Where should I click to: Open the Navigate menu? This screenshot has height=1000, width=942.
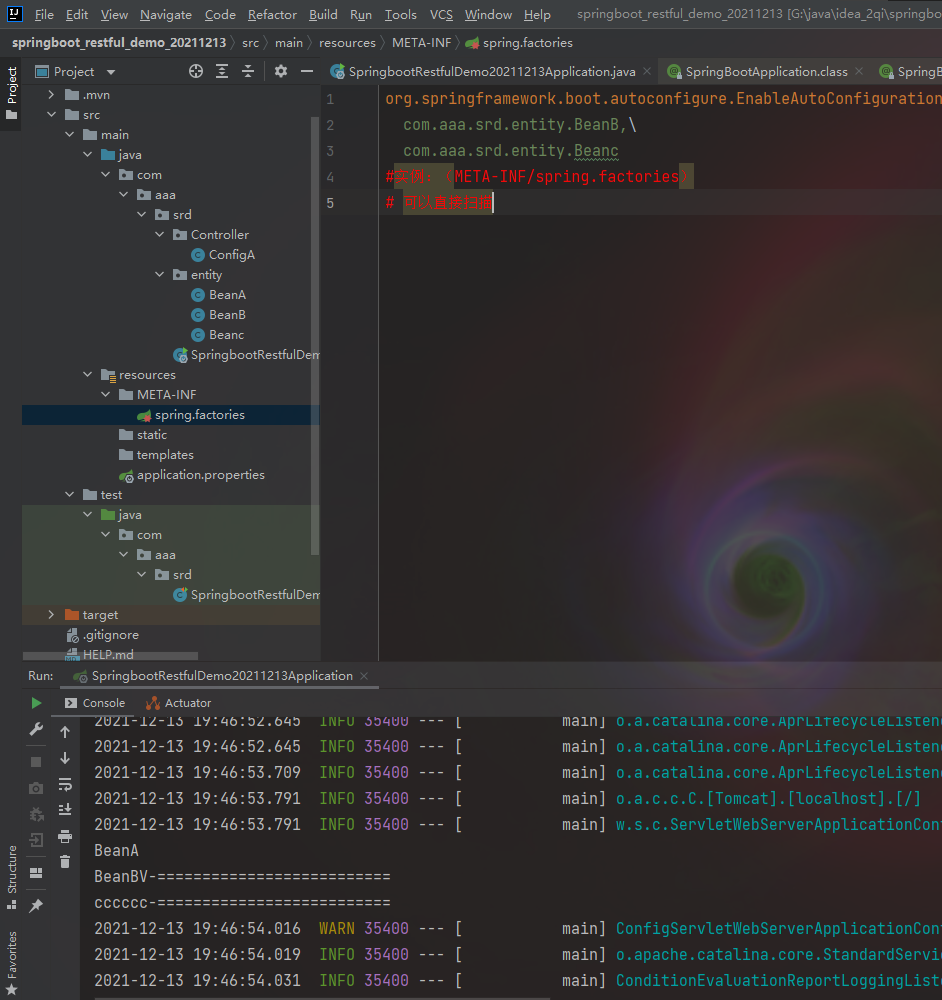pos(166,15)
